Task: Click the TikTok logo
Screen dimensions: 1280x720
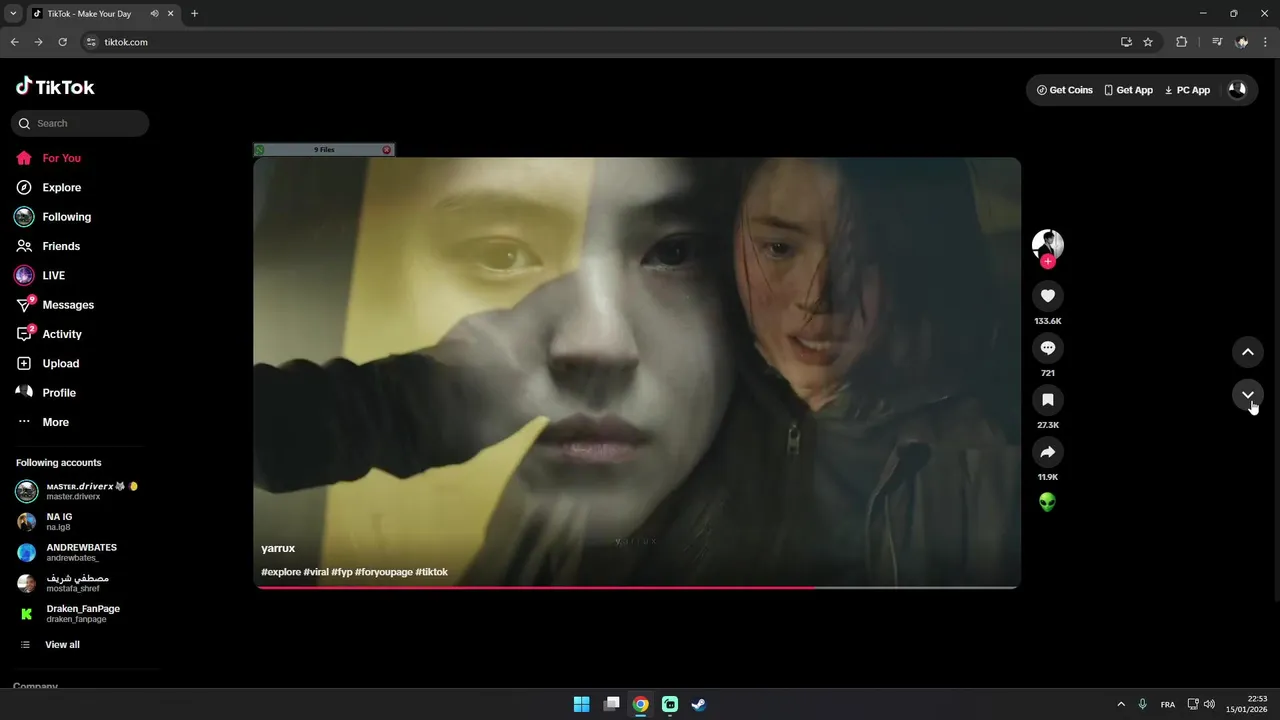Action: [x=55, y=87]
